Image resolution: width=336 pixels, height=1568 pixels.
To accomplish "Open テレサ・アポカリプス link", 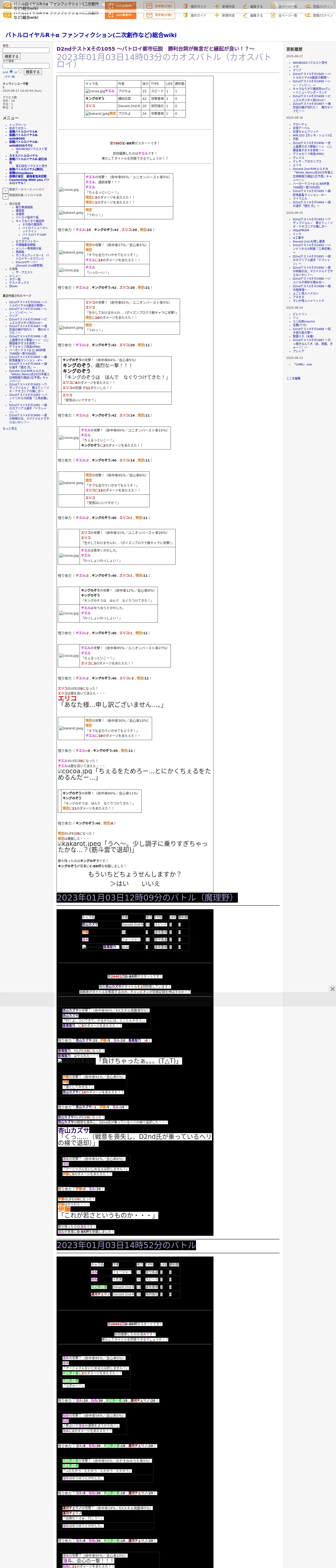I will click(307, 161).
